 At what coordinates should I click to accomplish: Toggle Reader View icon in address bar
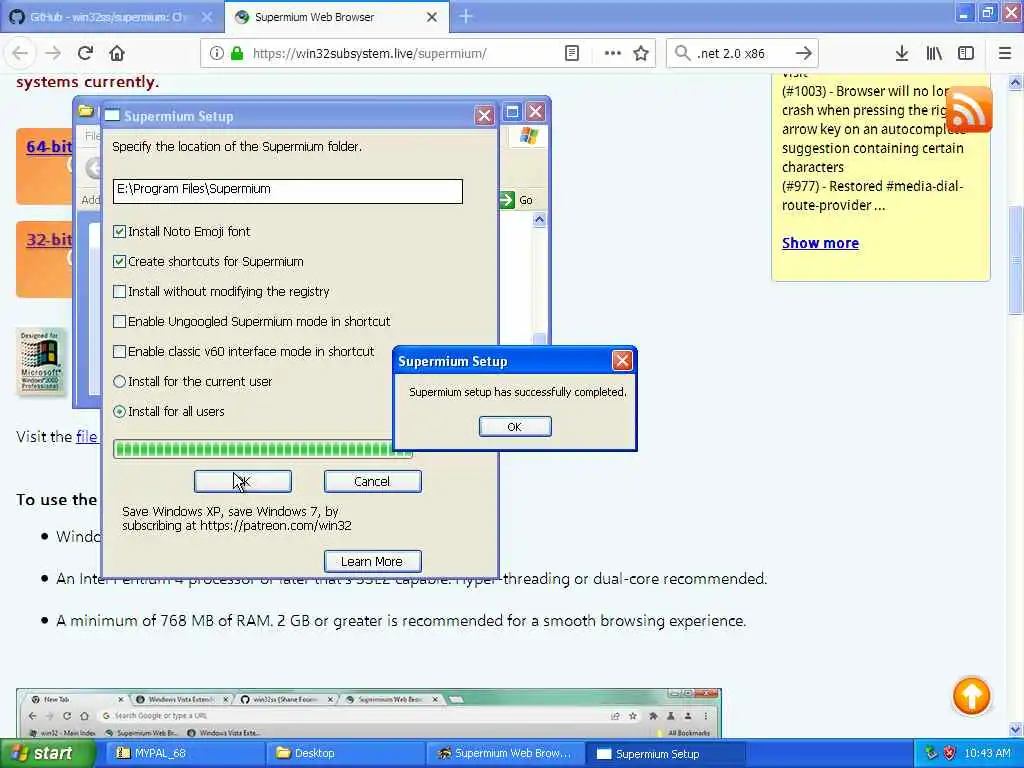point(571,54)
